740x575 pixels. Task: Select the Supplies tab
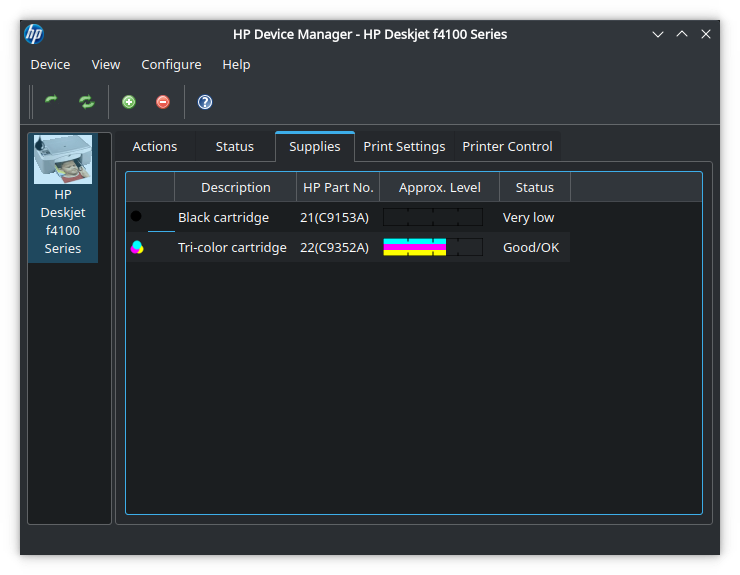315,147
